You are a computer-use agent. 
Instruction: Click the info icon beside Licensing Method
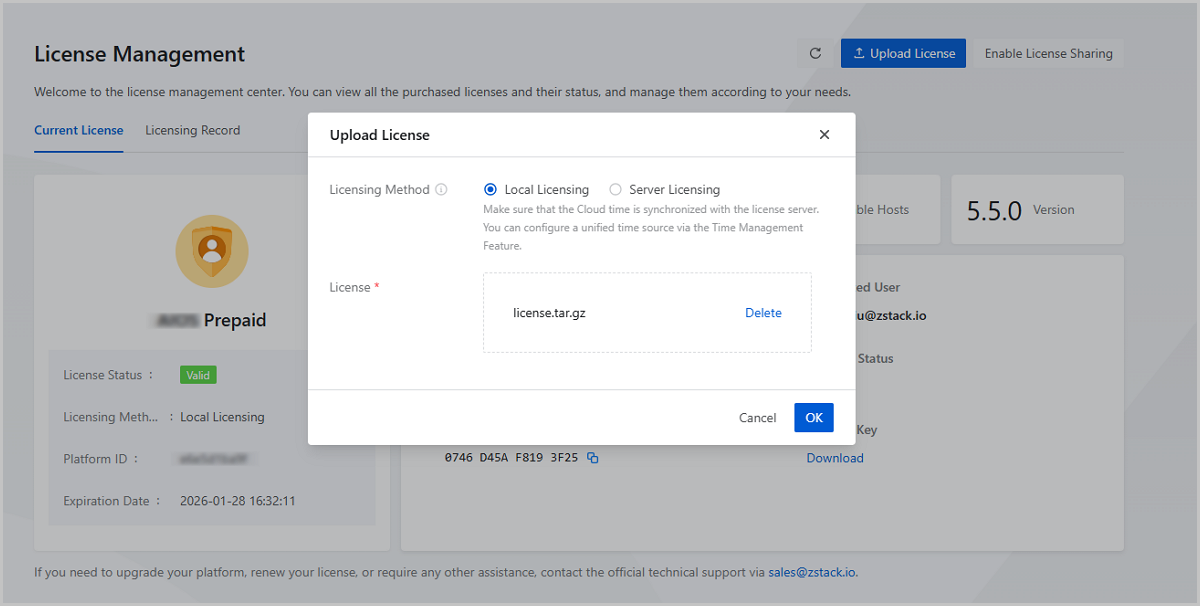coord(441,190)
